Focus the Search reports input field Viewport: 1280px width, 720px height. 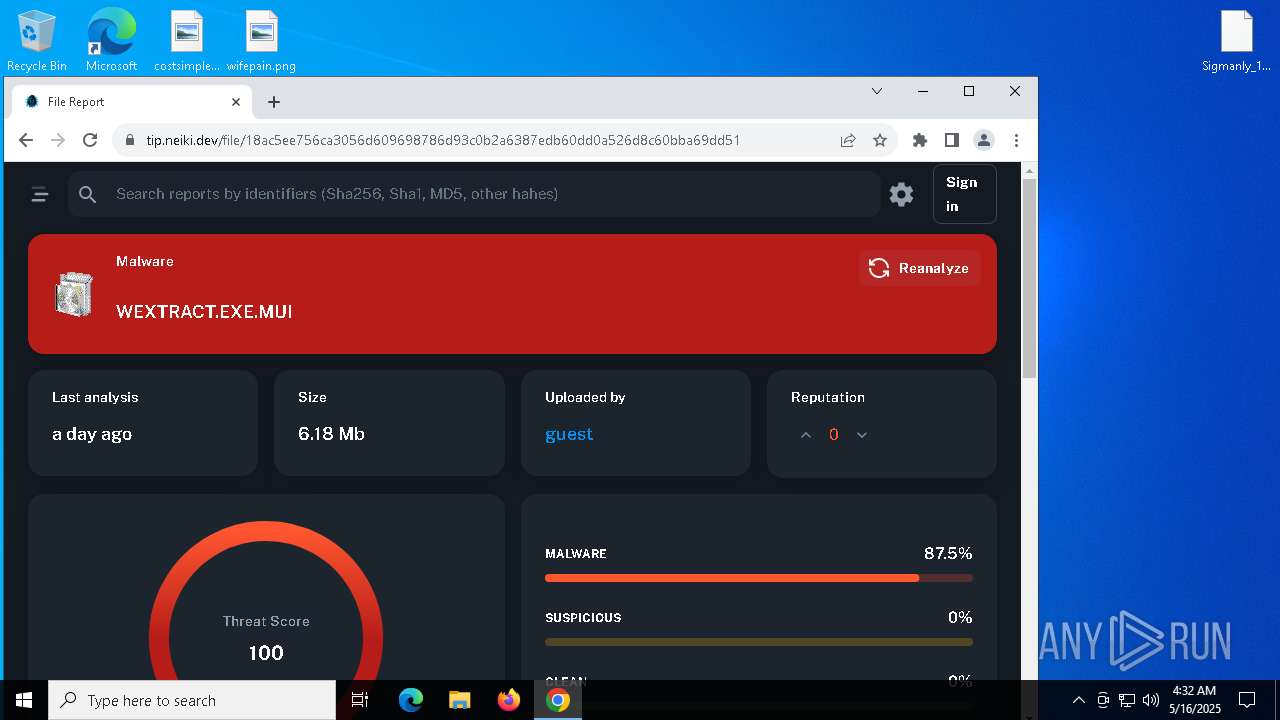[474, 194]
